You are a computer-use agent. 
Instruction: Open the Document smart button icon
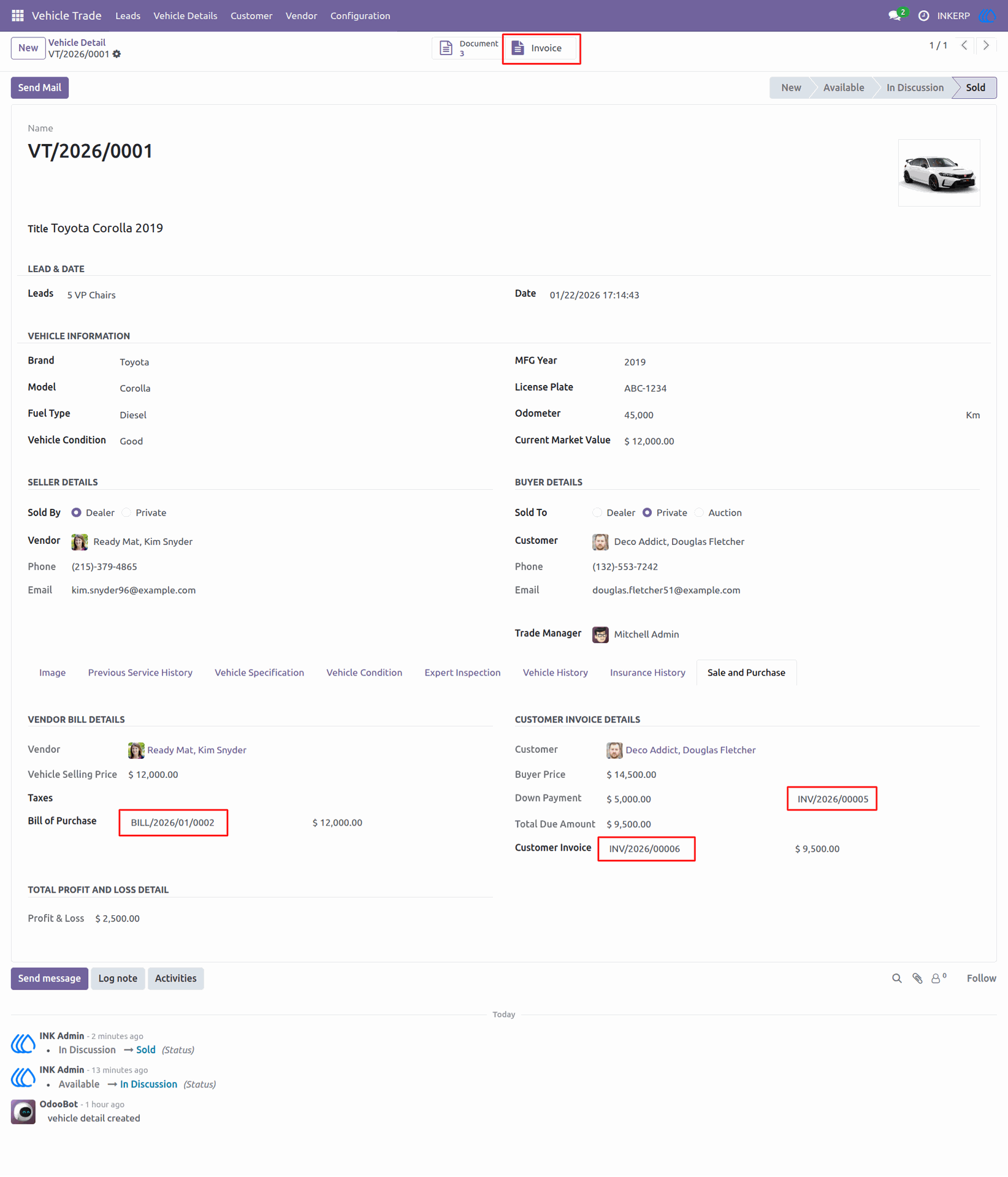click(446, 48)
